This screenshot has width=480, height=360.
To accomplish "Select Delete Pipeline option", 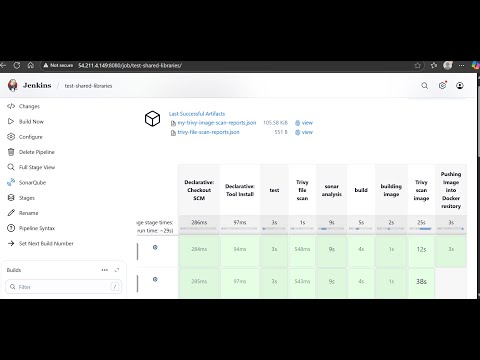I will pyautogui.click(x=37, y=152).
